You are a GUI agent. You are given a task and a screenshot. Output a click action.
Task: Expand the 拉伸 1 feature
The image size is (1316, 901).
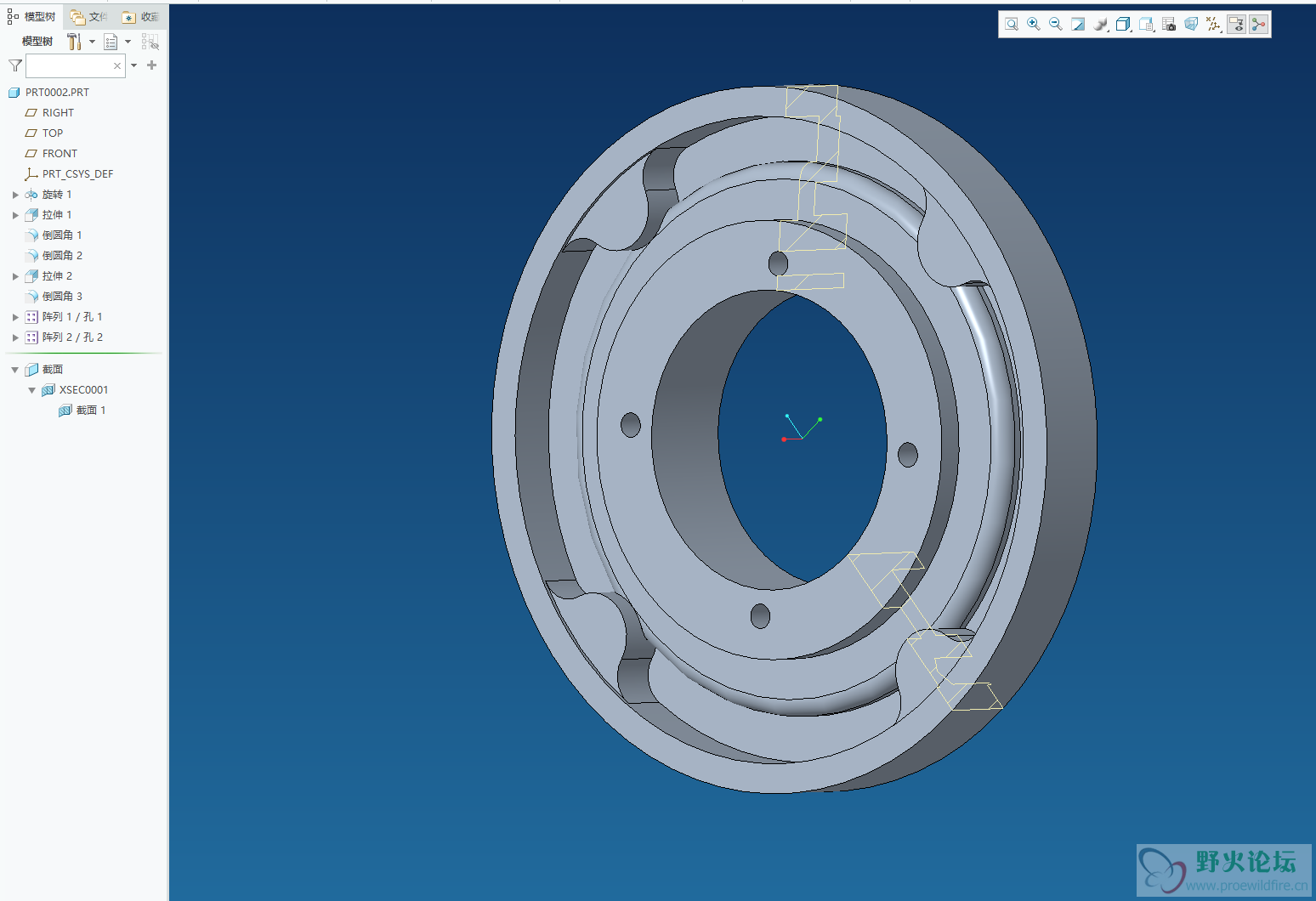(x=15, y=215)
